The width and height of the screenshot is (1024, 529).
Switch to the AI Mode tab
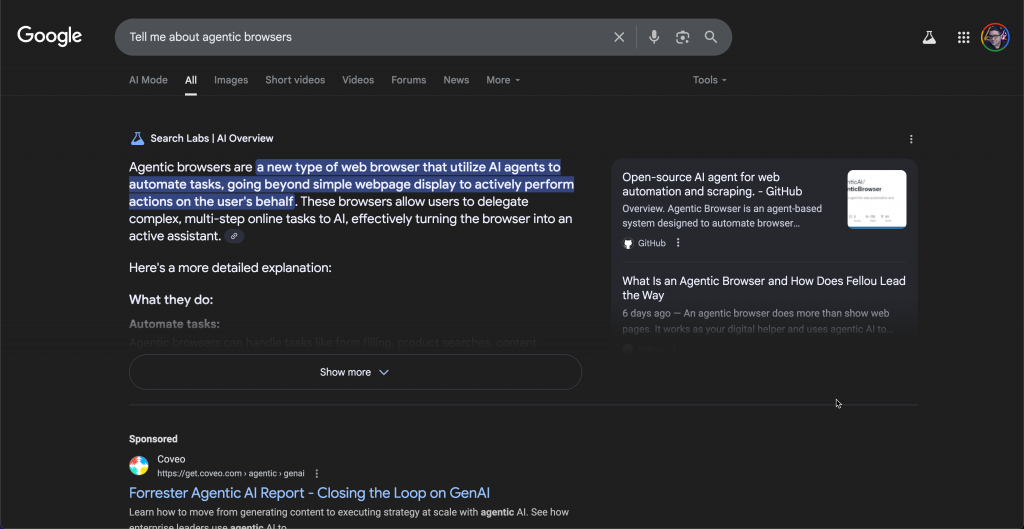tap(148, 80)
